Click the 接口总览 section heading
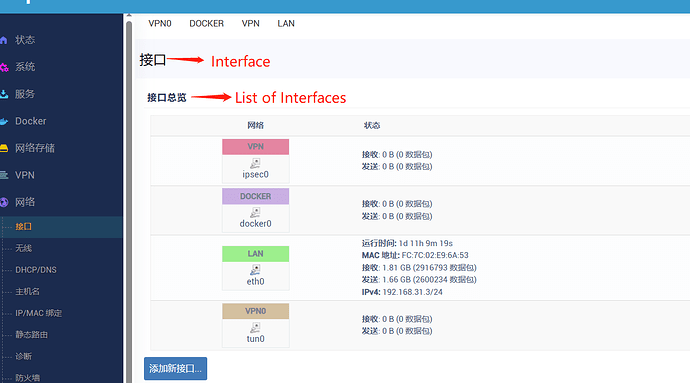690x383 pixels. pos(167,98)
